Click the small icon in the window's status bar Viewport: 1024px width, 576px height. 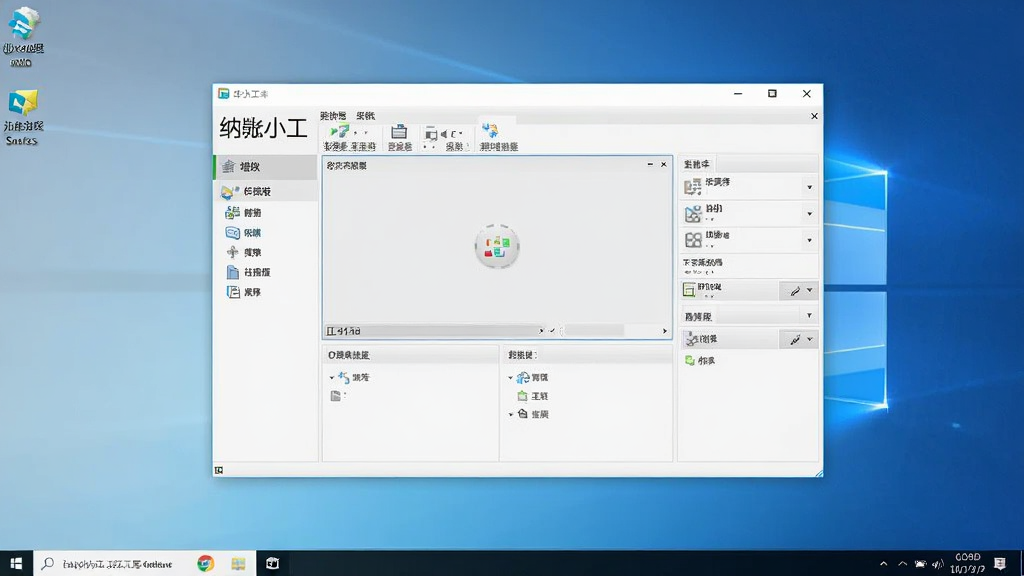pyautogui.click(x=219, y=470)
